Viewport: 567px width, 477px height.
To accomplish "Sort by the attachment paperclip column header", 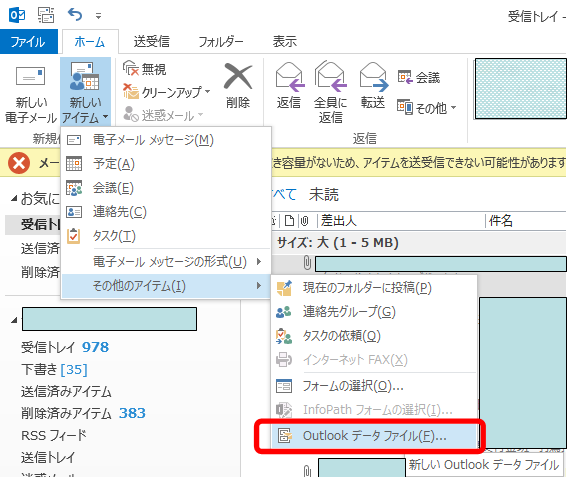I will coord(304,221).
